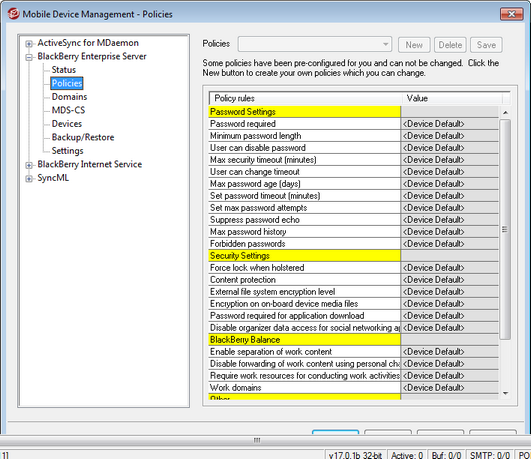
Task: Select Set password timeout (minutes) rule
Action: coord(304,196)
